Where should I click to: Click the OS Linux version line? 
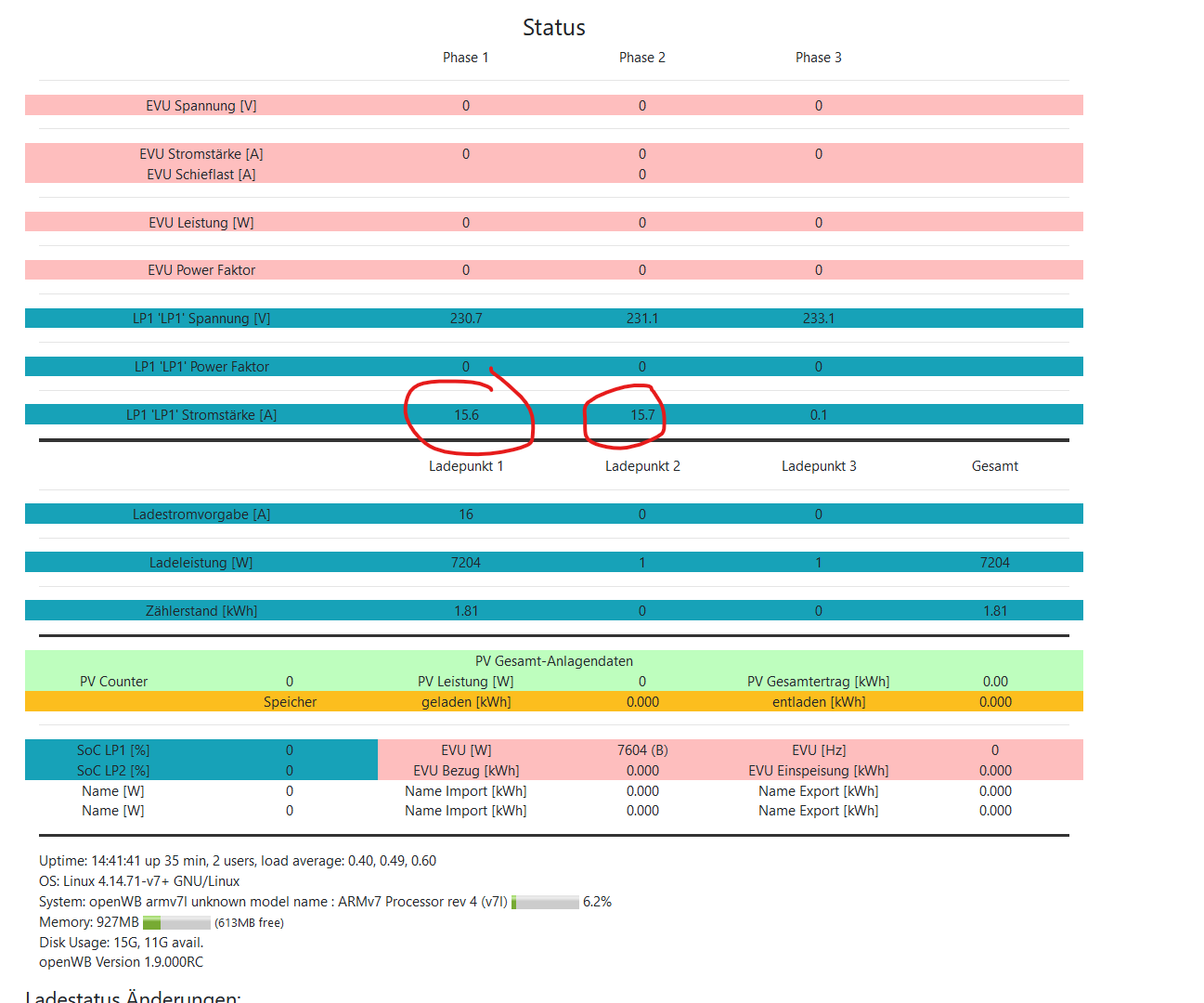139,881
